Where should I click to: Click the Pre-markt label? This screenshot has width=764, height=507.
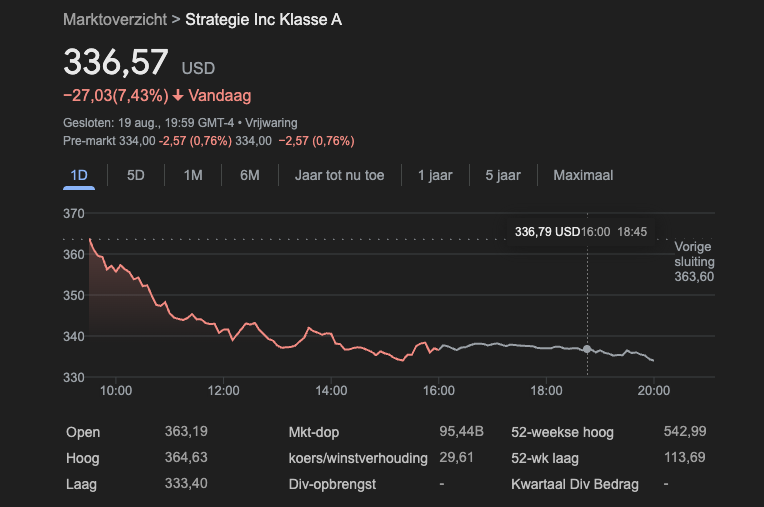[90, 141]
